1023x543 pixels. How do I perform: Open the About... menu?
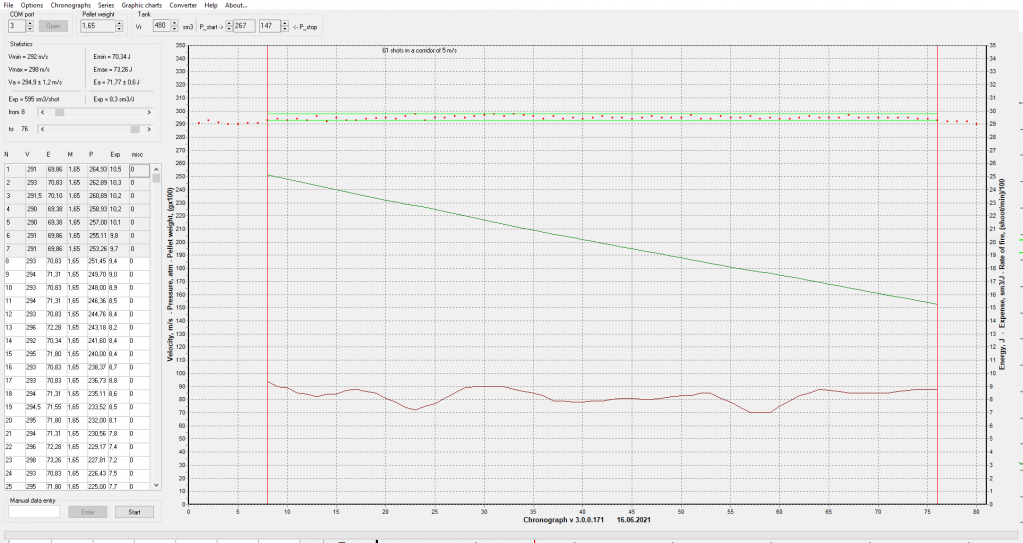(236, 5)
